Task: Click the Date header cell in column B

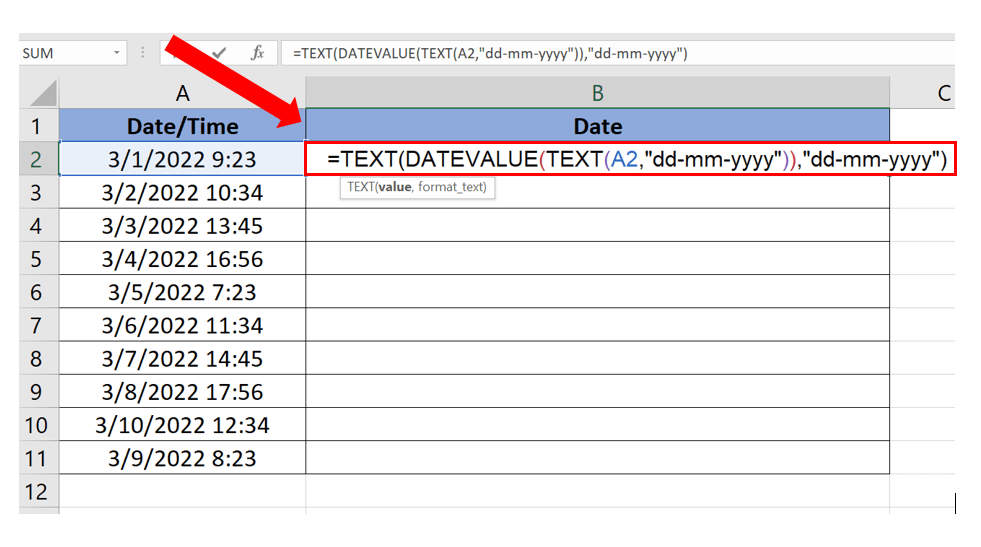Action: [x=597, y=126]
